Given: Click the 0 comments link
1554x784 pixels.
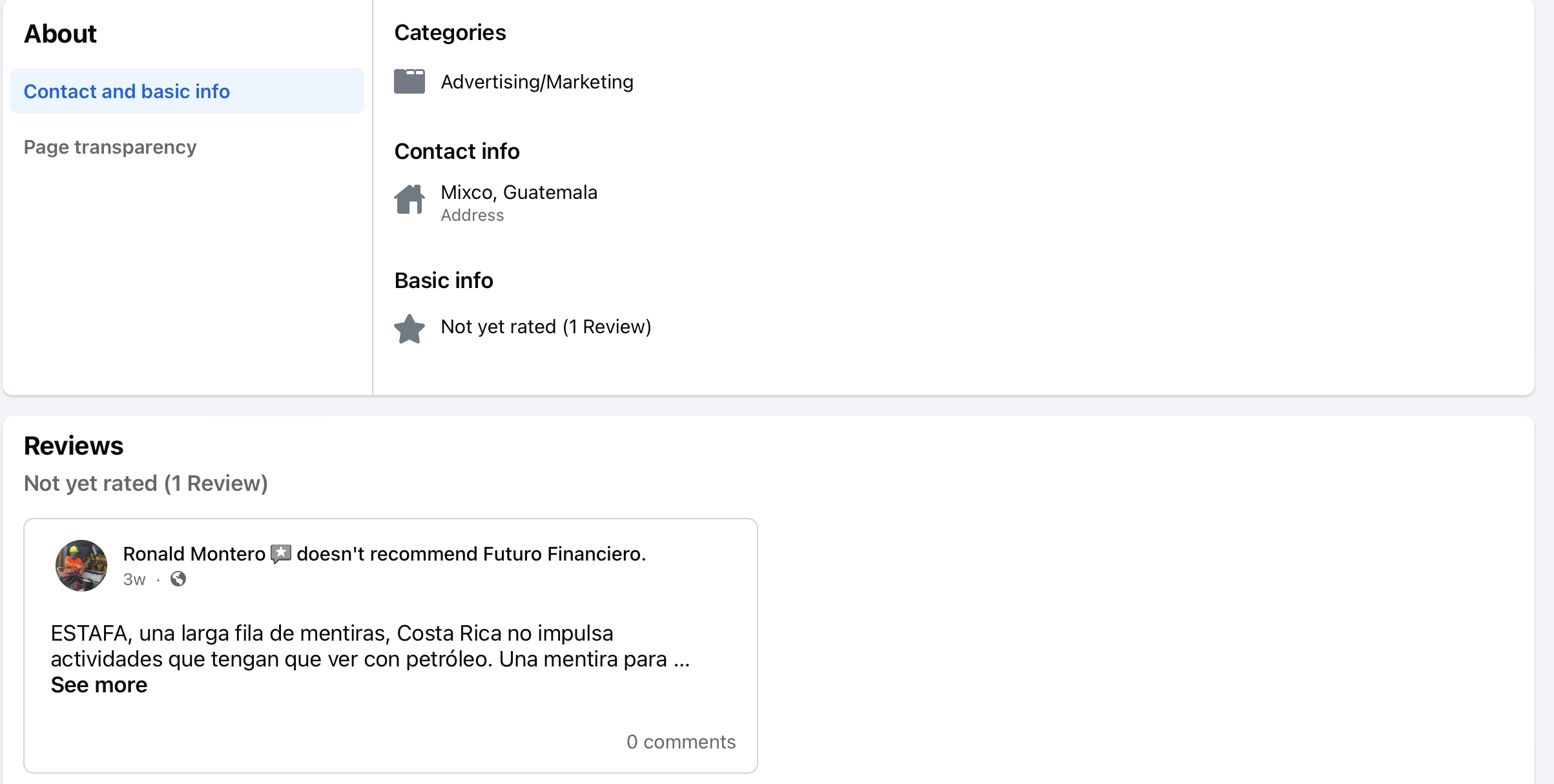Looking at the screenshot, I should [x=681, y=742].
